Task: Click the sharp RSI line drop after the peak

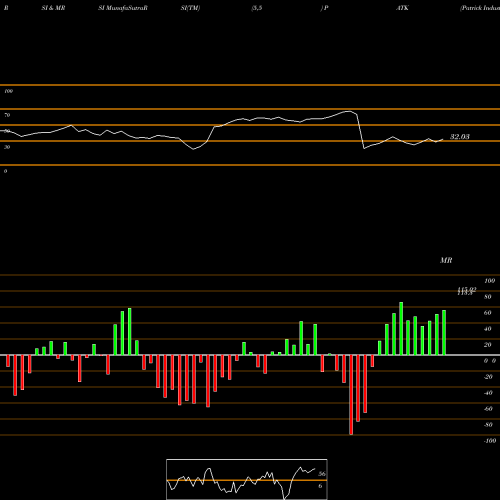Action: coord(361,132)
